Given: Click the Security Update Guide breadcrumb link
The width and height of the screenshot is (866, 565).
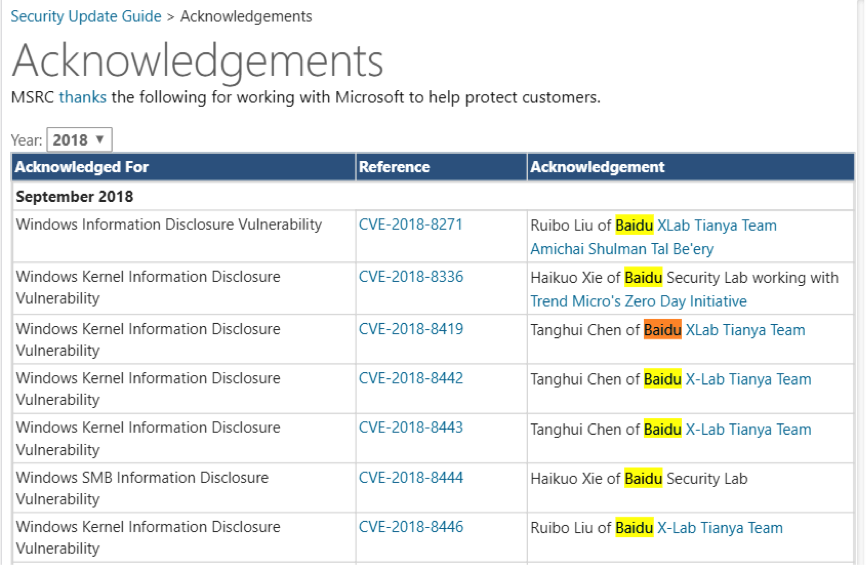Looking at the screenshot, I should tap(86, 16).
